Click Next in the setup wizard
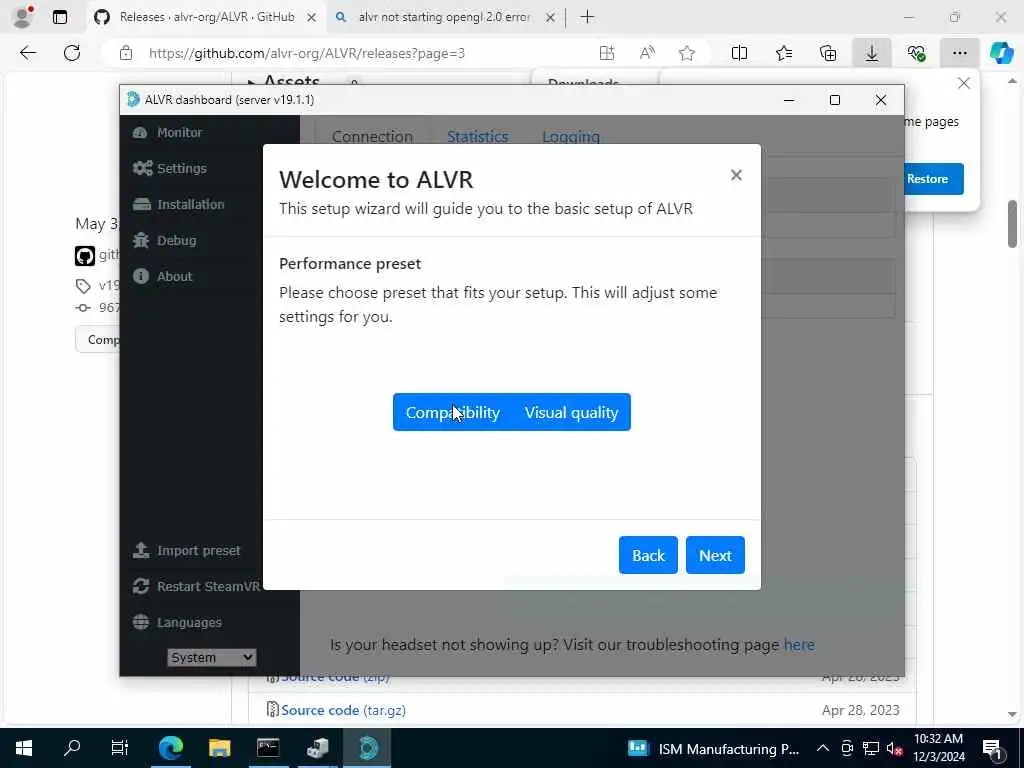This screenshot has height=768, width=1024. coord(715,555)
